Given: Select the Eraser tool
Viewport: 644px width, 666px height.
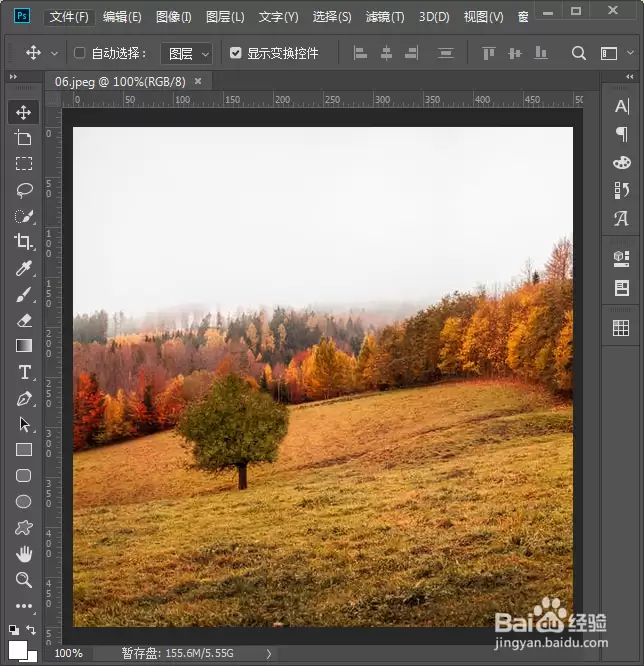Looking at the screenshot, I should (24, 320).
